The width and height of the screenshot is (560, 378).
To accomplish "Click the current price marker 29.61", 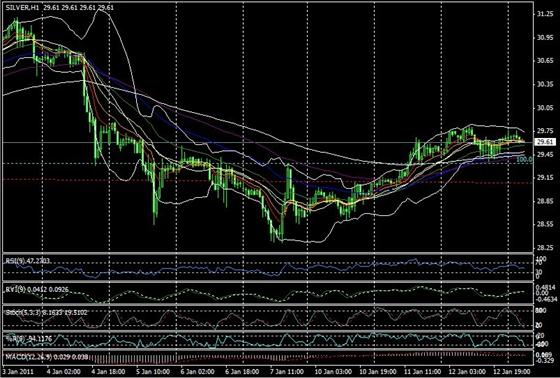I will coord(545,142).
